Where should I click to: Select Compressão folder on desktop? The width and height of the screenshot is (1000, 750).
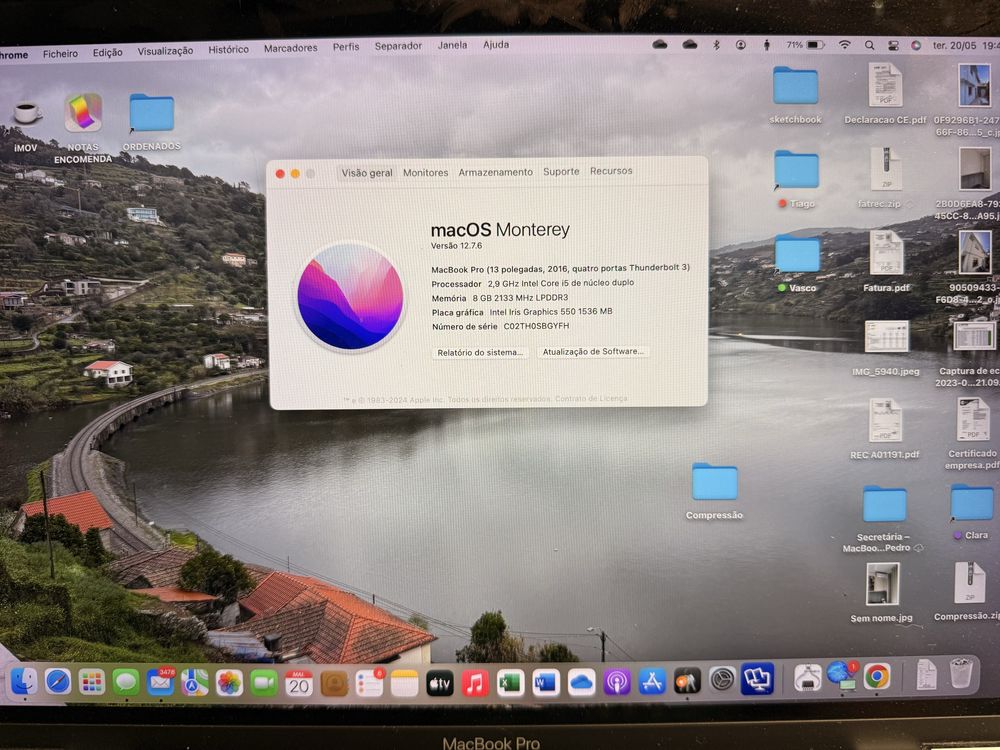[x=714, y=491]
